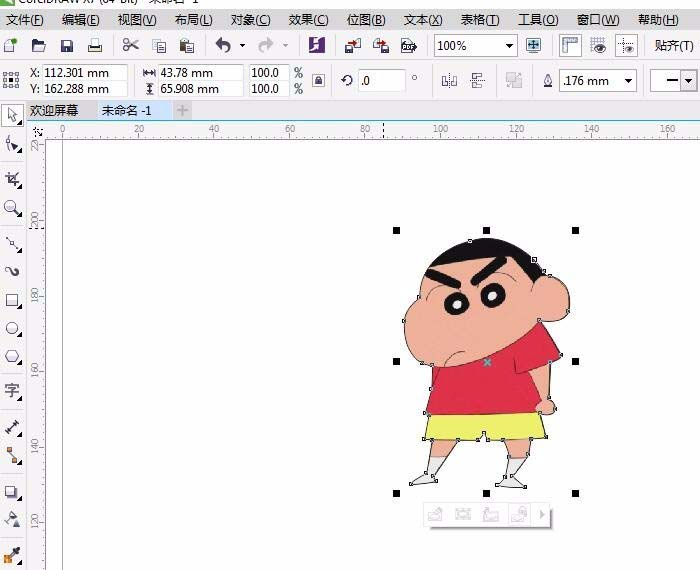Open the 帮助(H) menu
This screenshot has width=700, height=570.
(658, 20)
